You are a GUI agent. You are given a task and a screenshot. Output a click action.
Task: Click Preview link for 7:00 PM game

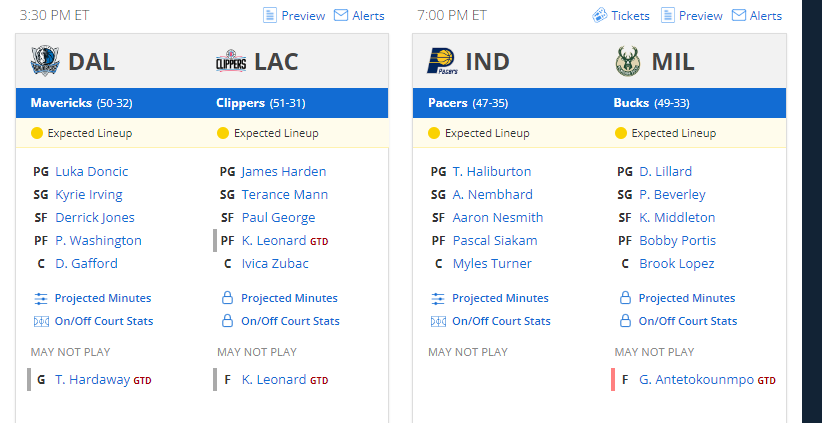pyautogui.click(x=700, y=16)
